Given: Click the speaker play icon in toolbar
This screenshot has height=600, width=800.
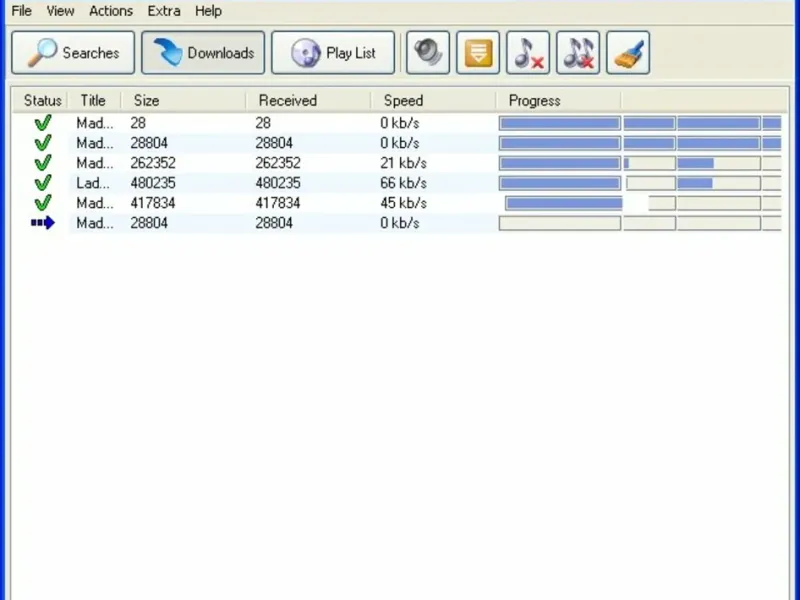Looking at the screenshot, I should [428, 53].
